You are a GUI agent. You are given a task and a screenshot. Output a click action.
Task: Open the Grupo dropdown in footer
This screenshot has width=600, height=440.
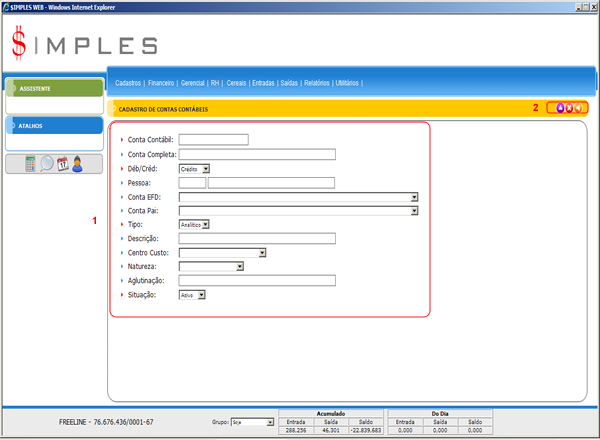pos(251,423)
